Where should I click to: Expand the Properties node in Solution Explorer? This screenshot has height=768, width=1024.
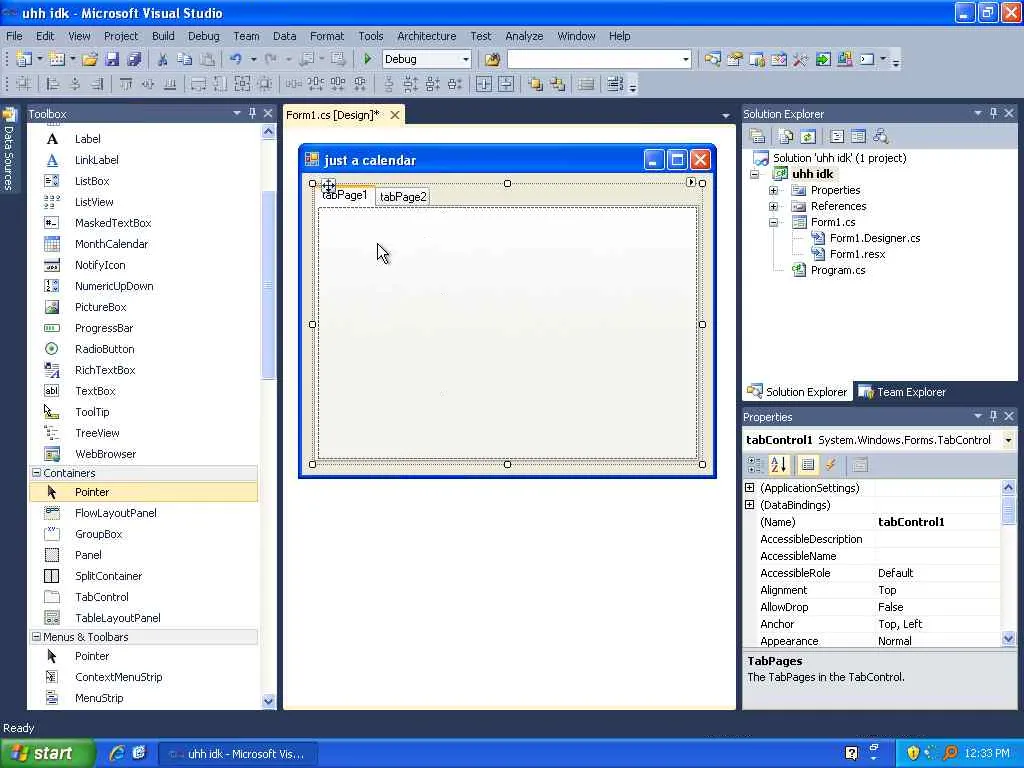773,191
